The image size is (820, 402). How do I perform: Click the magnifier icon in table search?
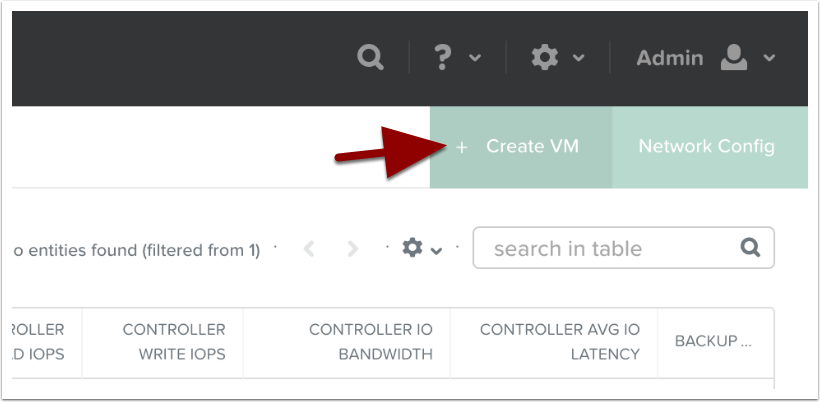[749, 247]
